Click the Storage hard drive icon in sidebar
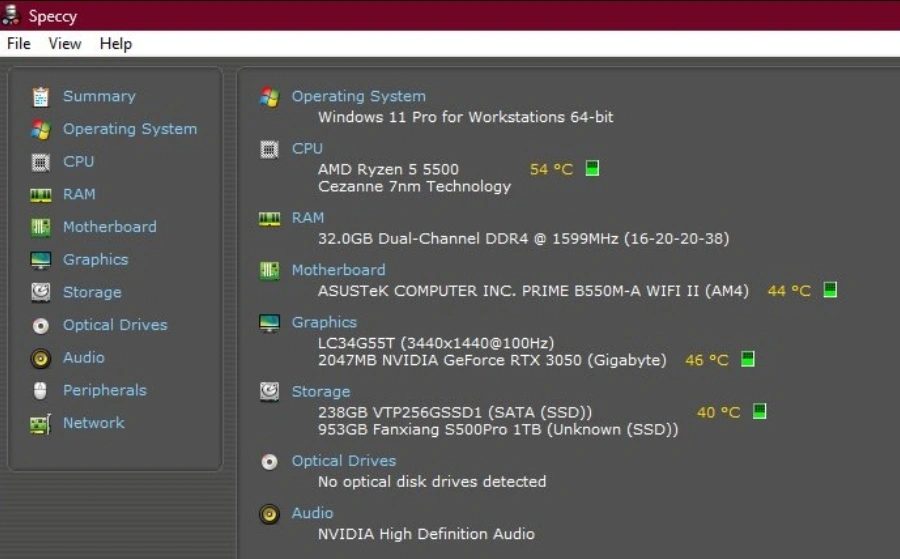Image resolution: width=900 pixels, height=559 pixels. 40,293
